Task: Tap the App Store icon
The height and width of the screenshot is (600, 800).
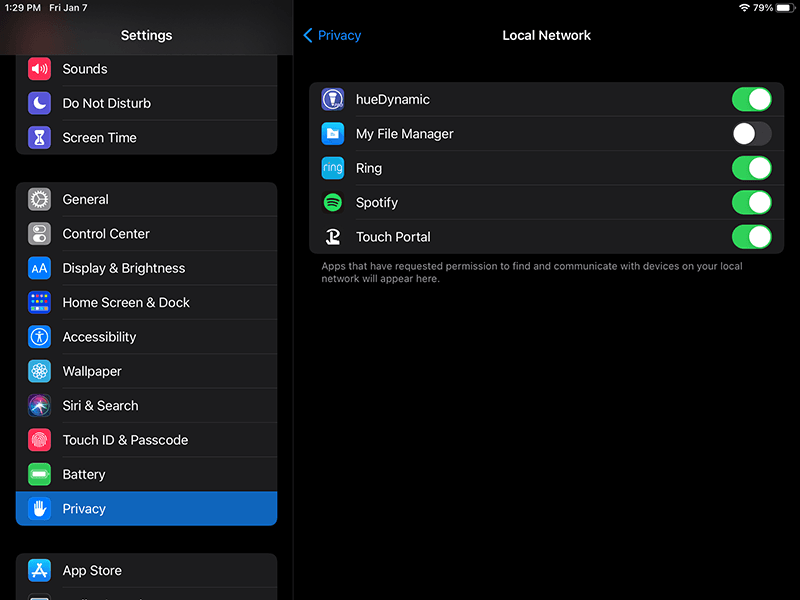Action: tap(39, 570)
